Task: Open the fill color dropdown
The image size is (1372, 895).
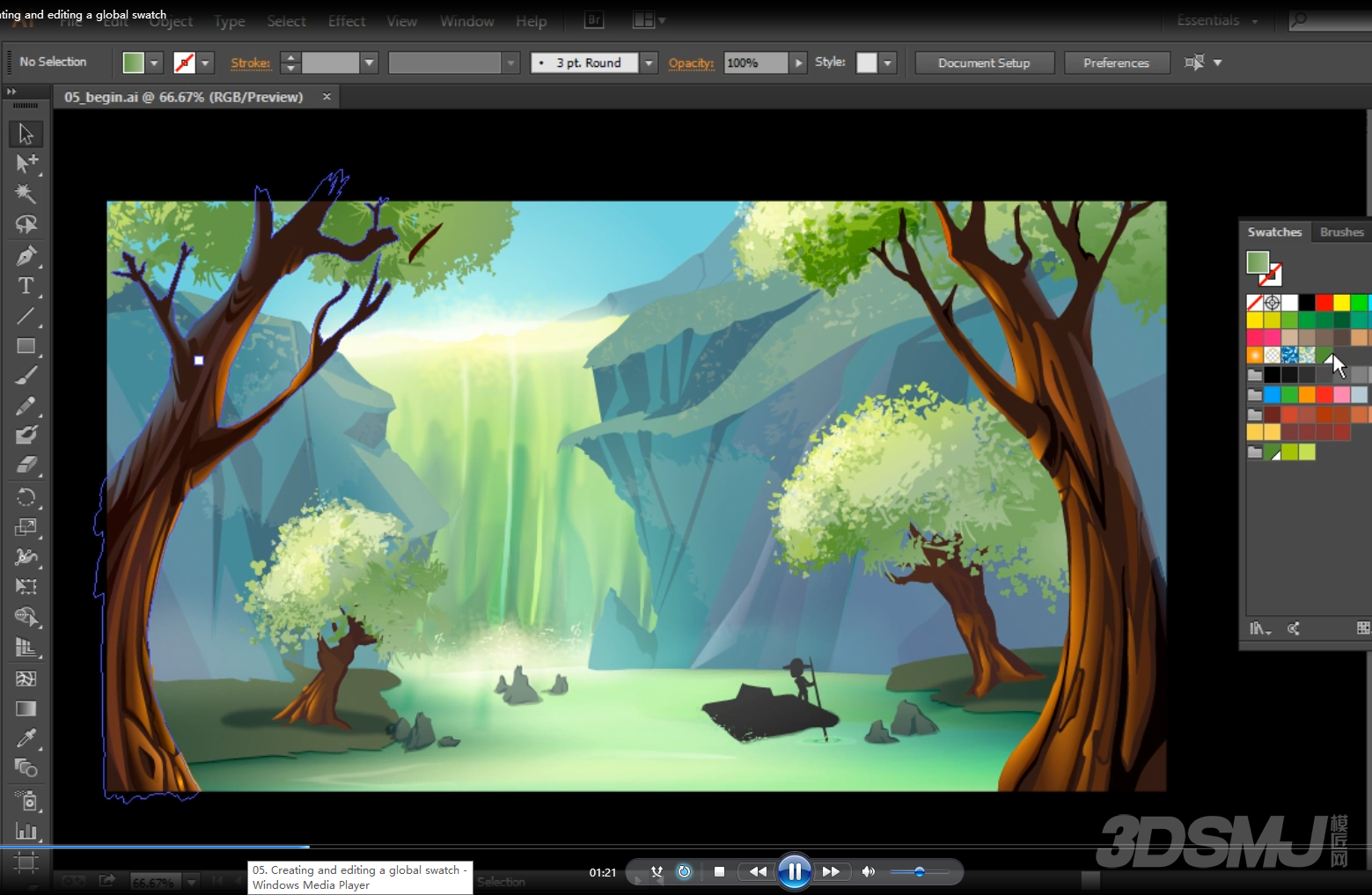Action: click(155, 62)
